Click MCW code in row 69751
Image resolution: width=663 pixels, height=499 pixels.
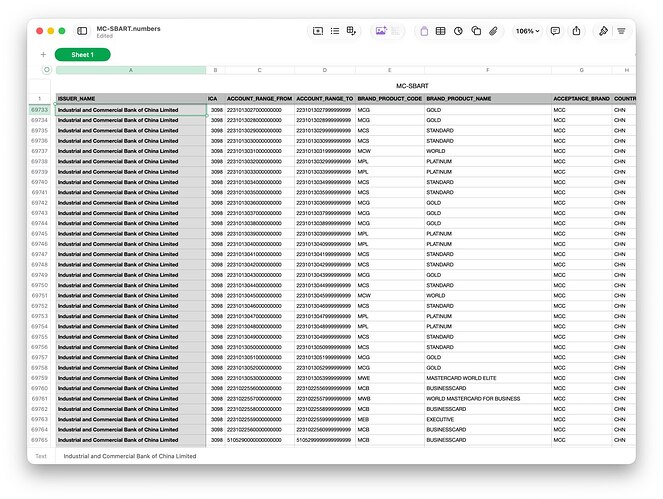390,296
